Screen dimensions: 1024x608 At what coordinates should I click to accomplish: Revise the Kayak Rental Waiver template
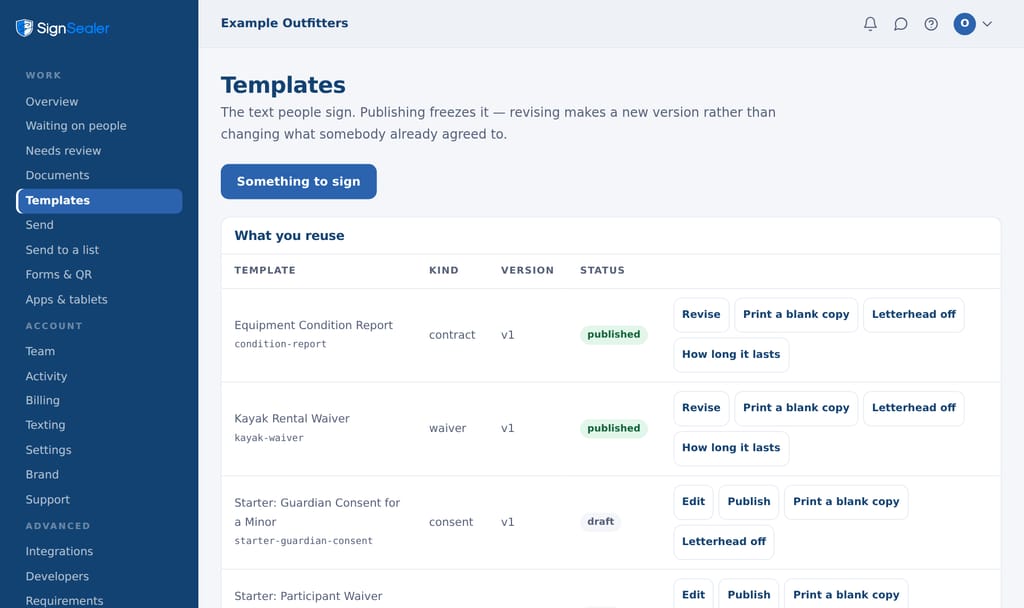(x=701, y=408)
